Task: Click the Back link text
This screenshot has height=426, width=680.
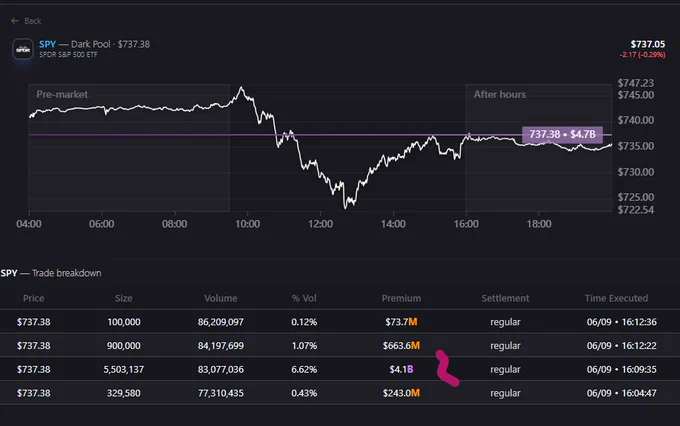Action: (33, 21)
